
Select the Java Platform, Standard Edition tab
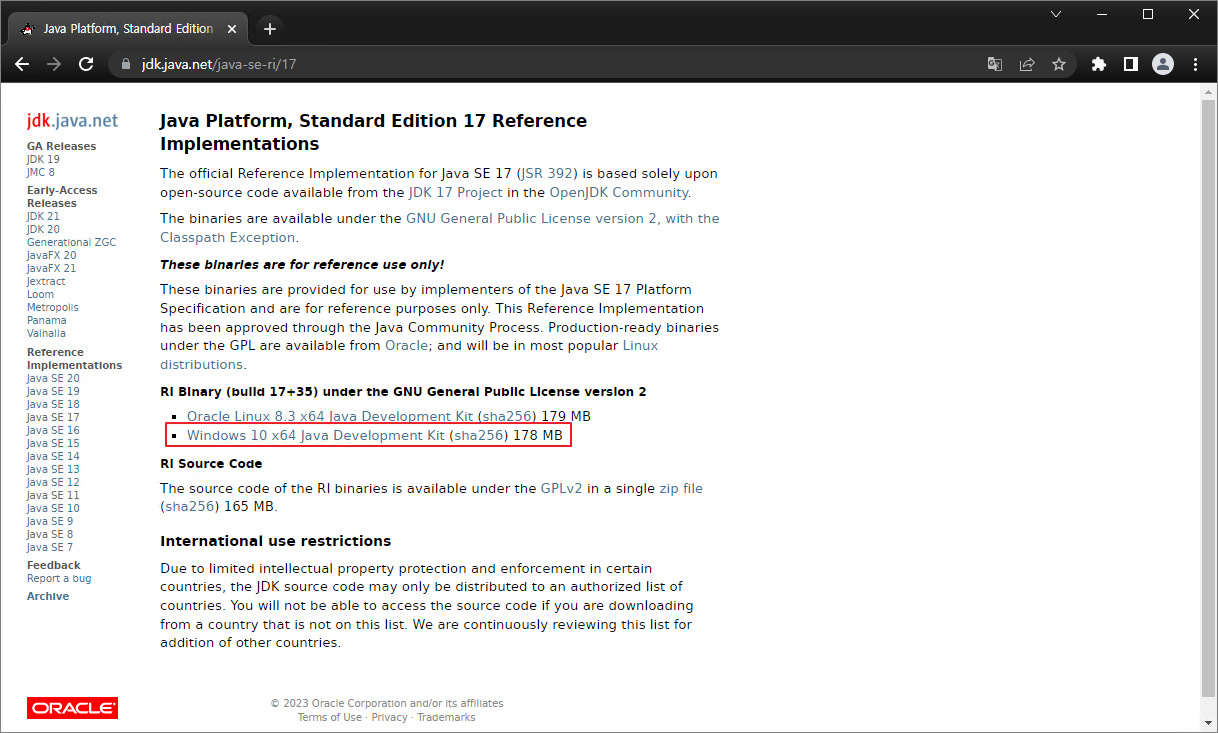tap(130, 28)
